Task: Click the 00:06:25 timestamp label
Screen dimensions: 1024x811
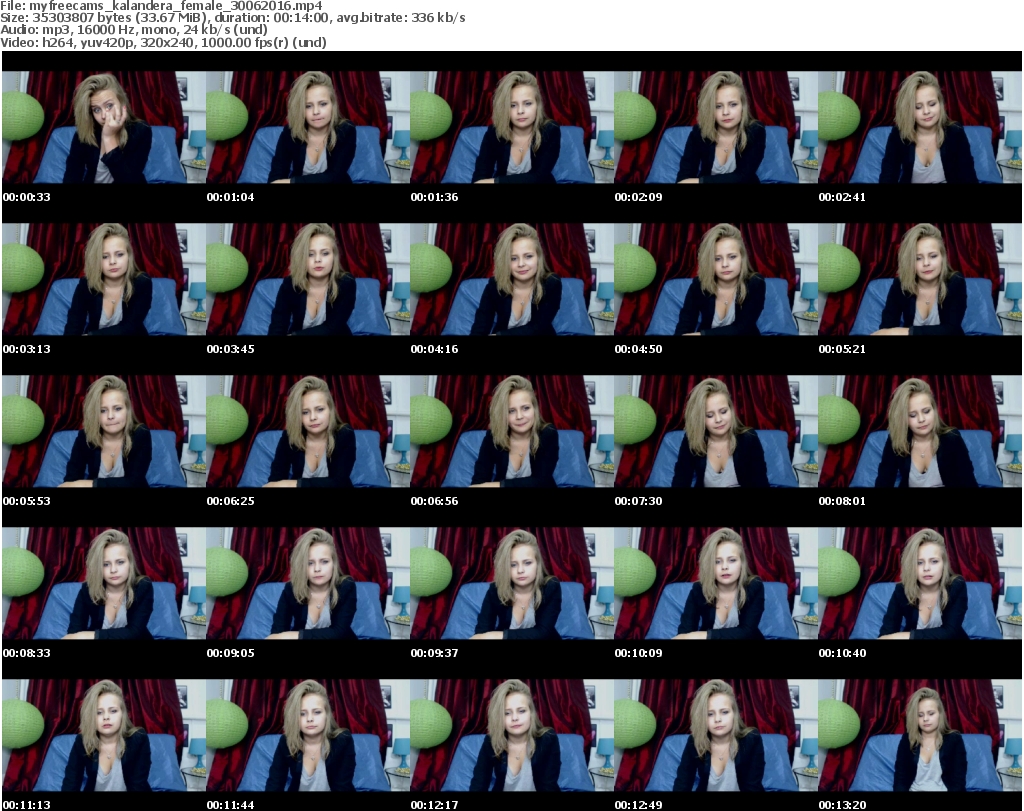Action: (231, 501)
